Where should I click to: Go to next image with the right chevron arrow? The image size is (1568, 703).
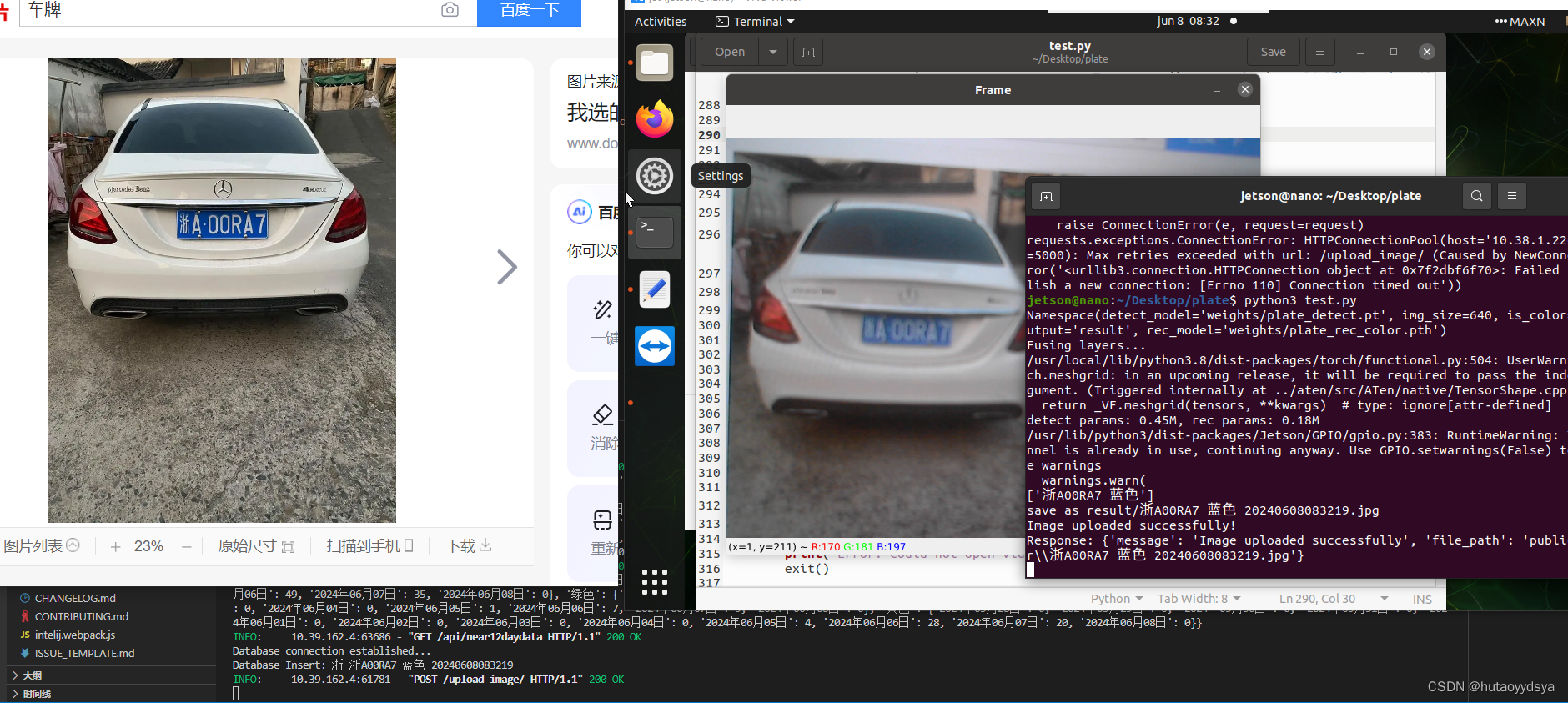click(507, 267)
